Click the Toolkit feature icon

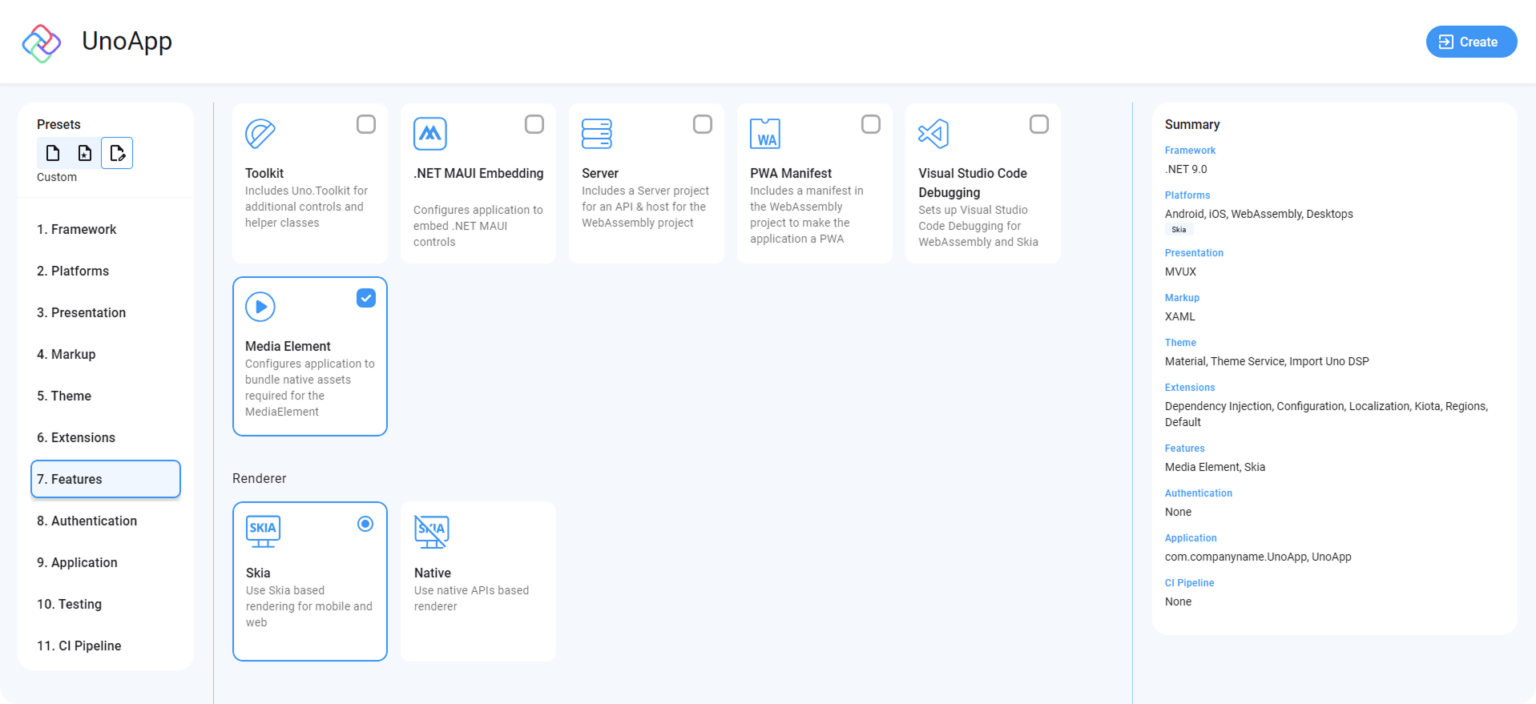pyautogui.click(x=260, y=132)
